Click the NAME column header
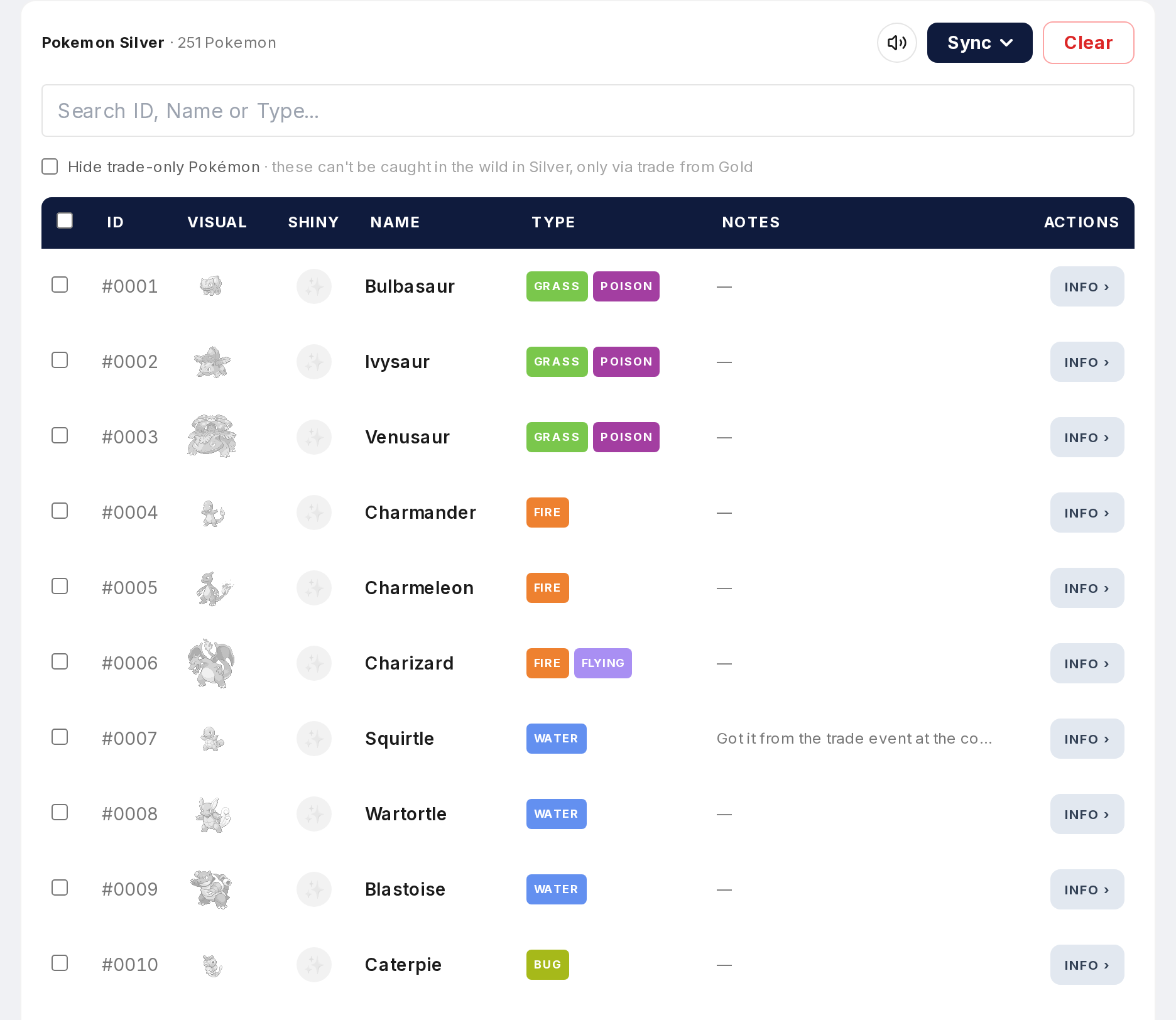 click(395, 222)
